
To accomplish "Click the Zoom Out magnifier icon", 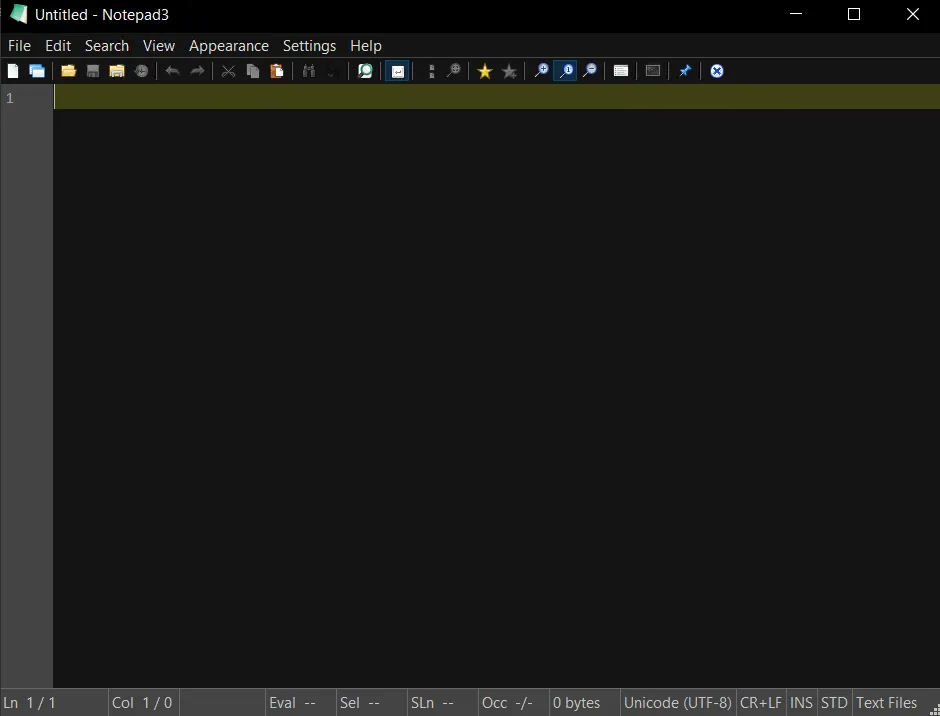I will [x=590, y=71].
